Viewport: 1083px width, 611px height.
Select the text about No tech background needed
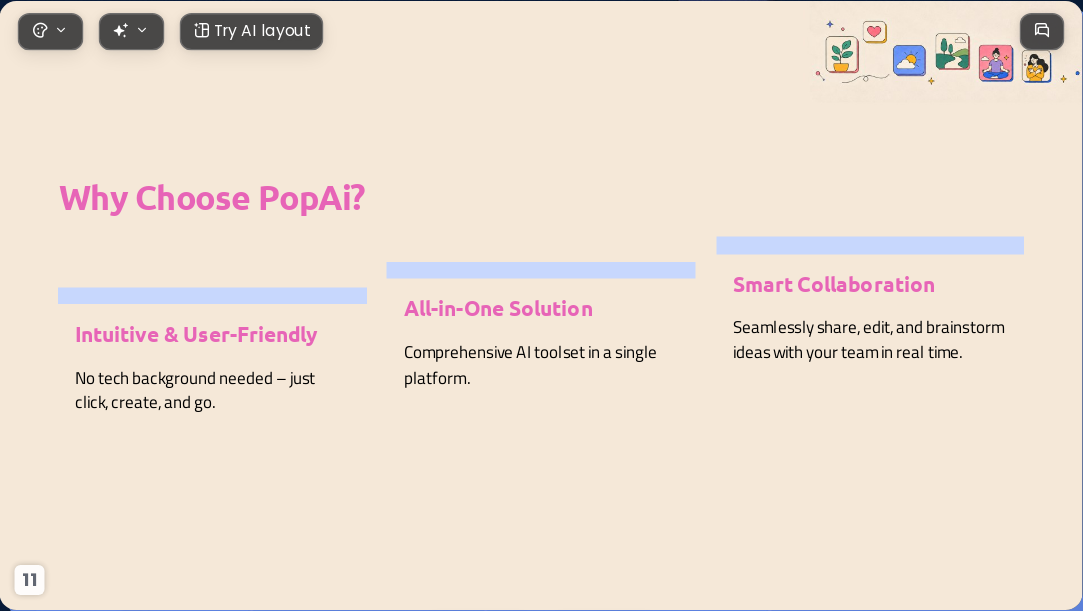pyautogui.click(x=195, y=390)
